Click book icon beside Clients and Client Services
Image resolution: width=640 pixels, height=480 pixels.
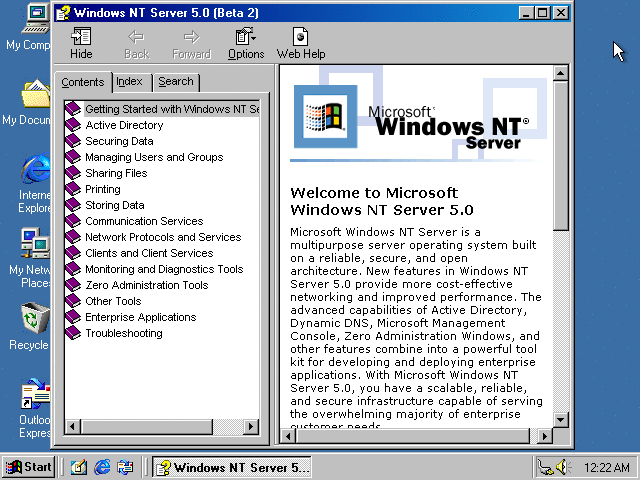click(x=73, y=253)
